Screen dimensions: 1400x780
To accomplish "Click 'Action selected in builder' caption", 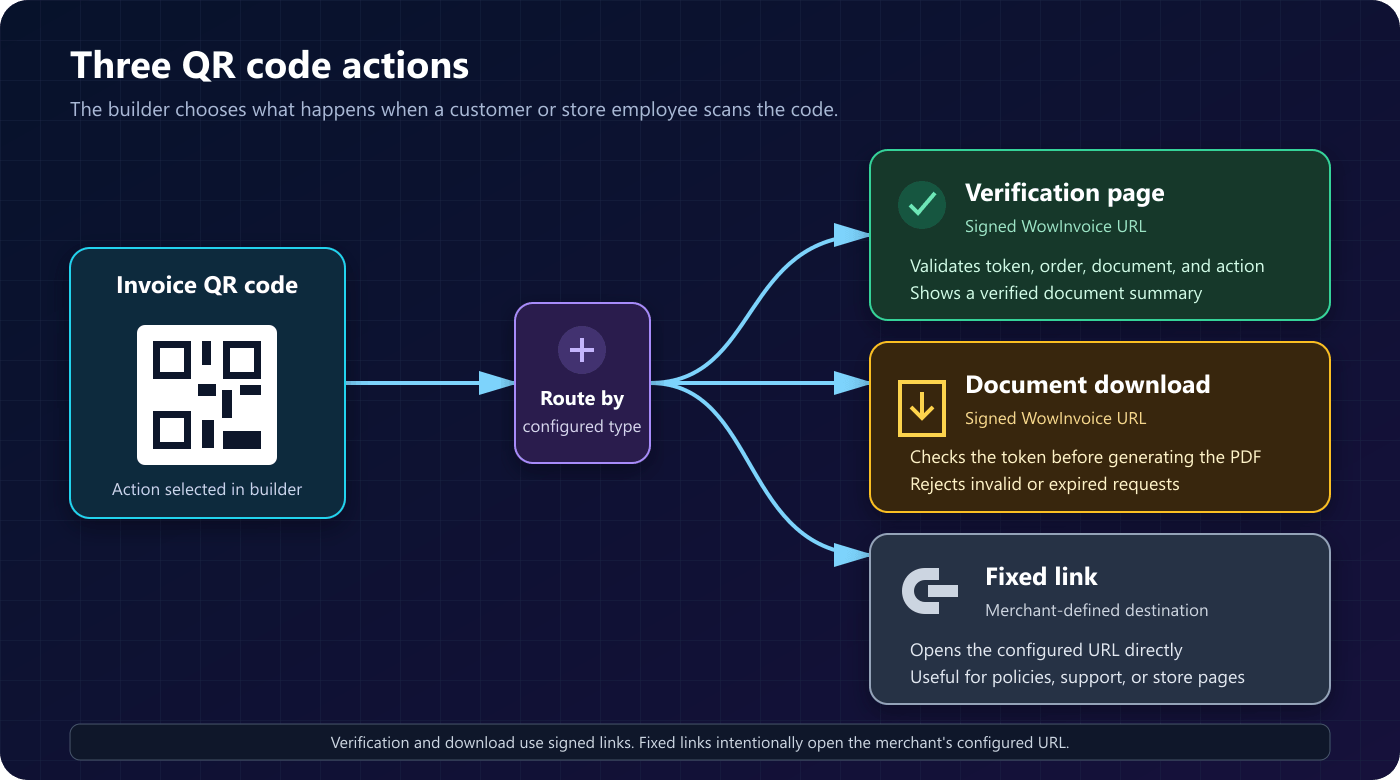I will [x=207, y=489].
